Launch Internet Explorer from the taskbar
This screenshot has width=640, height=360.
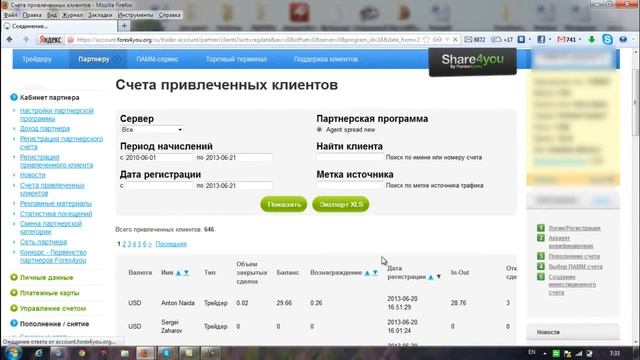(x=38, y=353)
